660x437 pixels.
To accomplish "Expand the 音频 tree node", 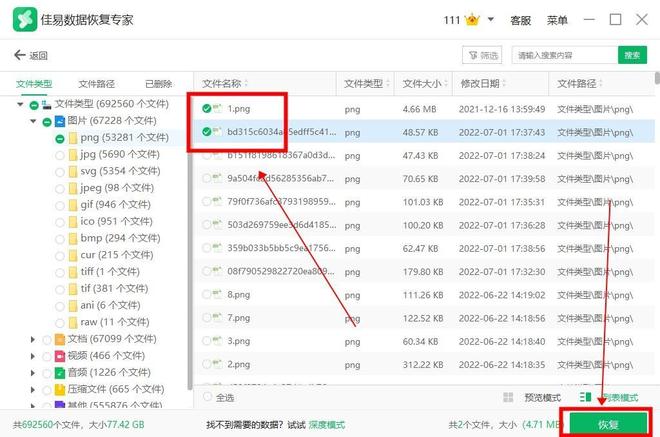I will click(33, 373).
